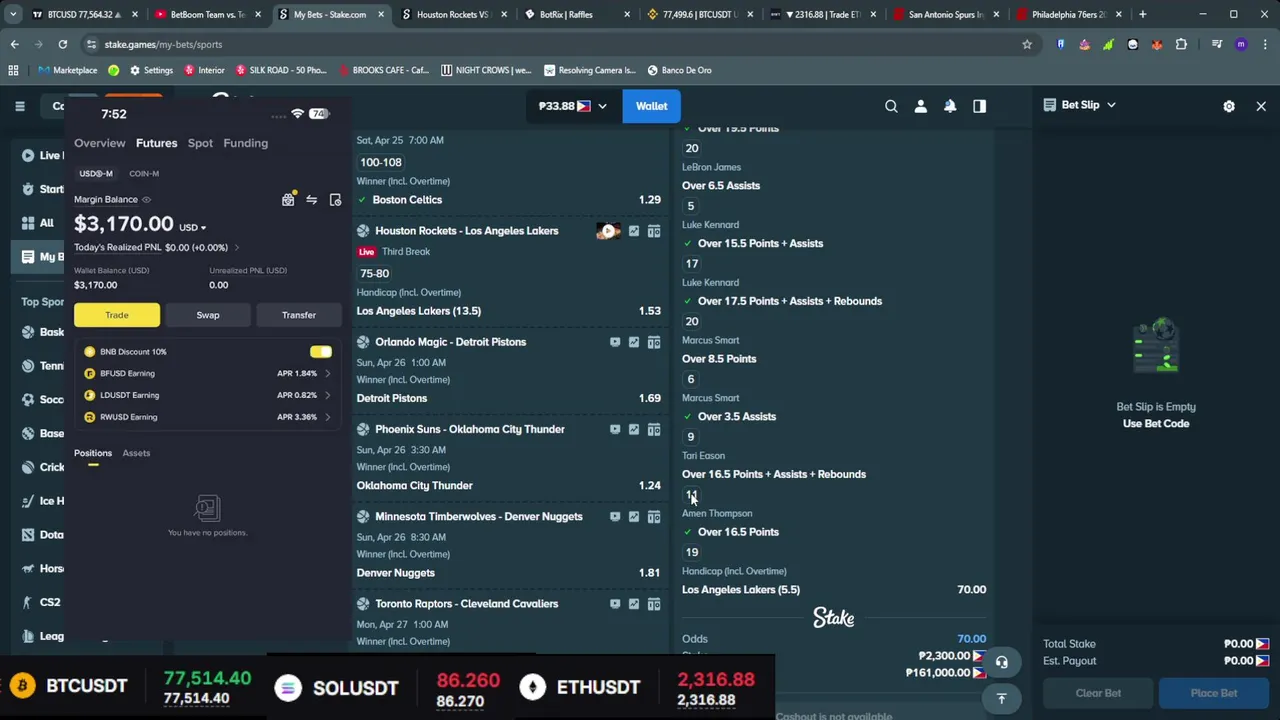Open the Stake search icon
The width and height of the screenshot is (1280, 720).
pyautogui.click(x=891, y=106)
